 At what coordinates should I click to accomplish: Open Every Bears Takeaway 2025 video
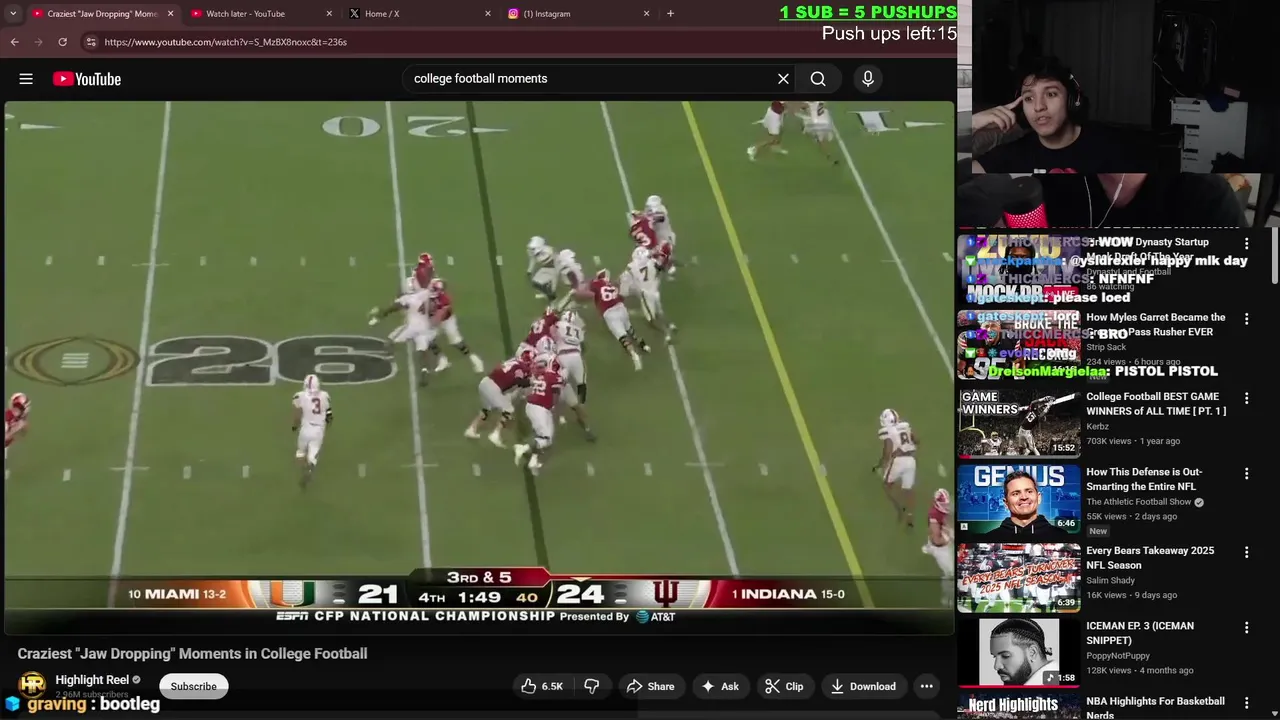(x=1150, y=558)
